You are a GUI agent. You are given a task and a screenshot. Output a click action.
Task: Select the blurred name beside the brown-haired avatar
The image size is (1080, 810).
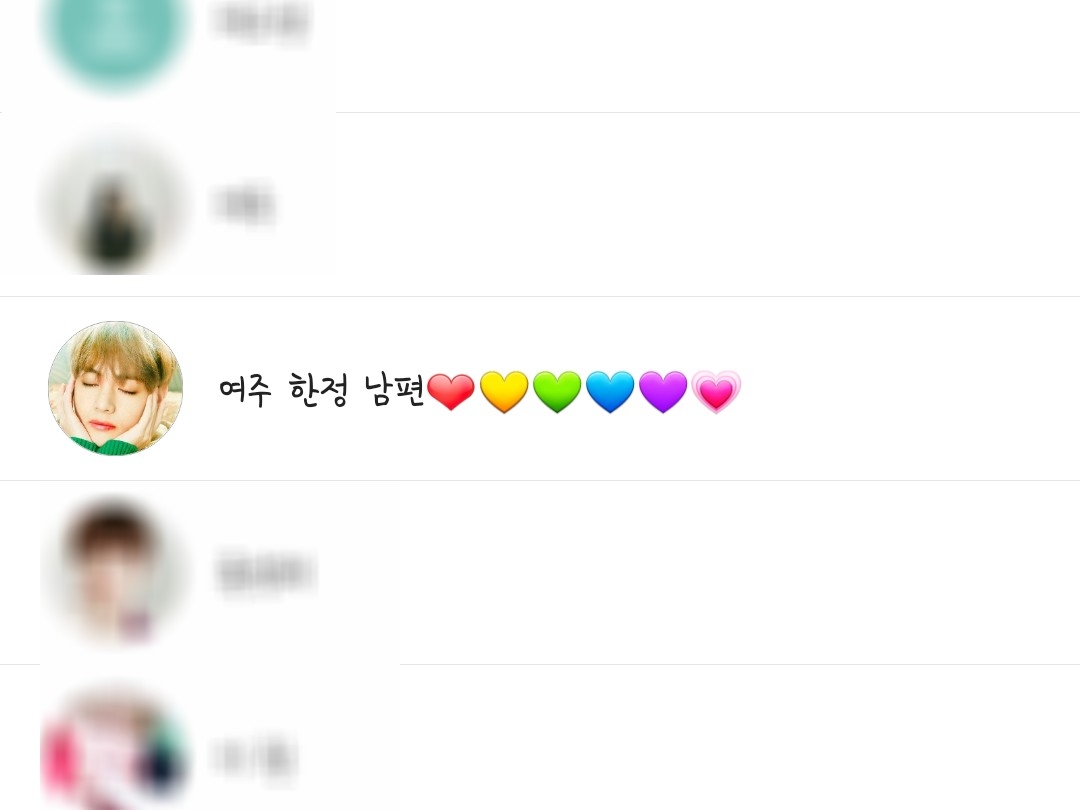(265, 572)
